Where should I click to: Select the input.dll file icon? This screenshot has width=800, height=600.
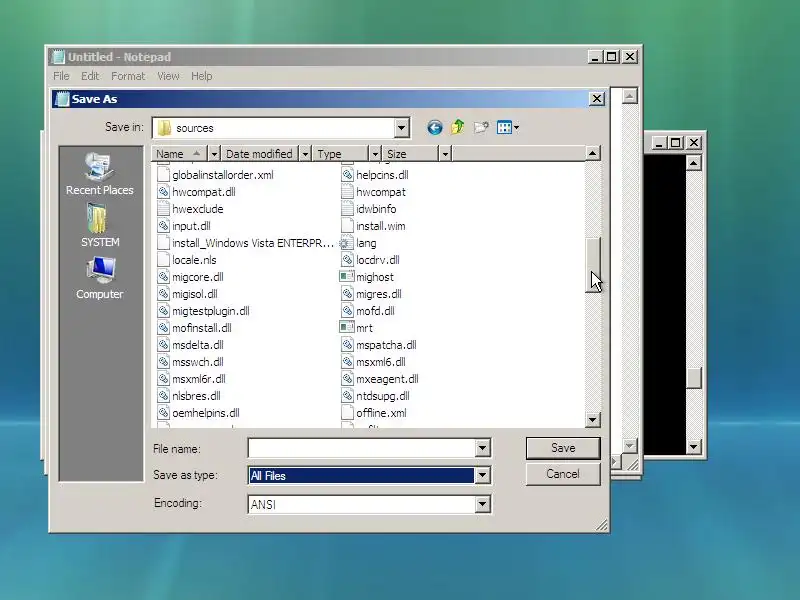click(x=163, y=226)
